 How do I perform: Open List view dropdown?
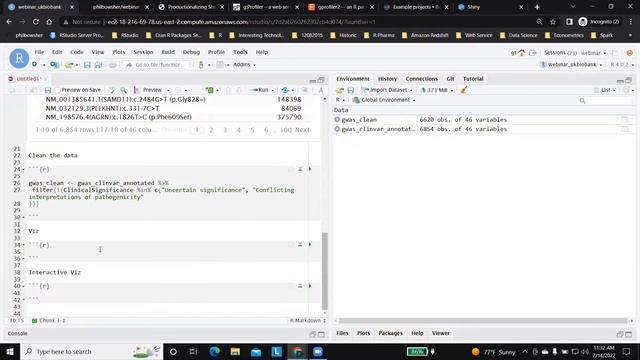pos(605,90)
